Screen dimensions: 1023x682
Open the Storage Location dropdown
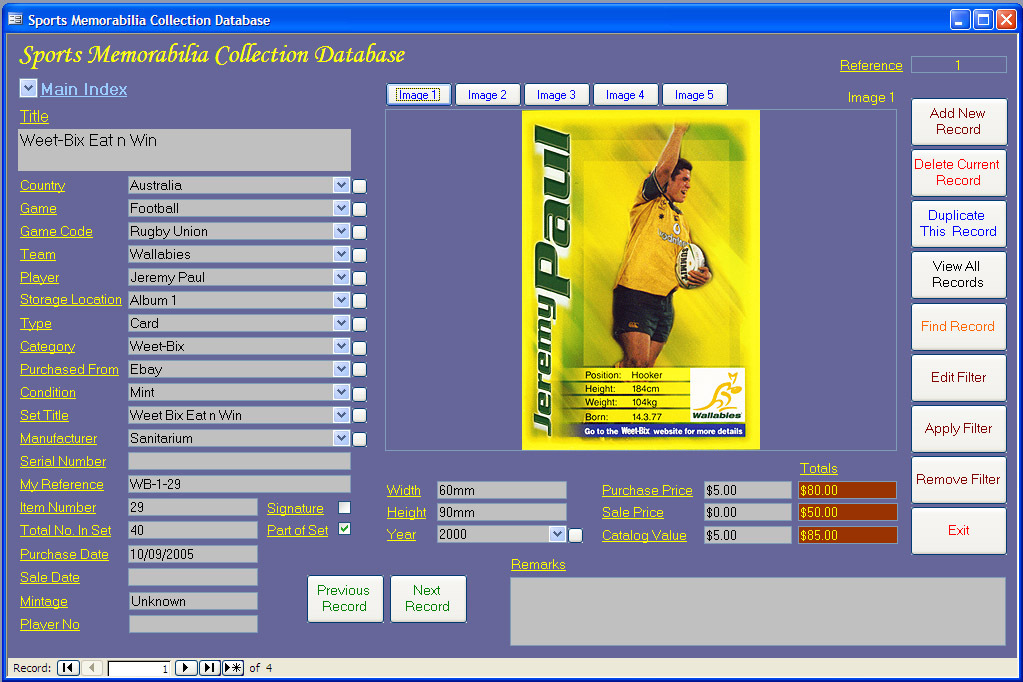click(x=341, y=300)
